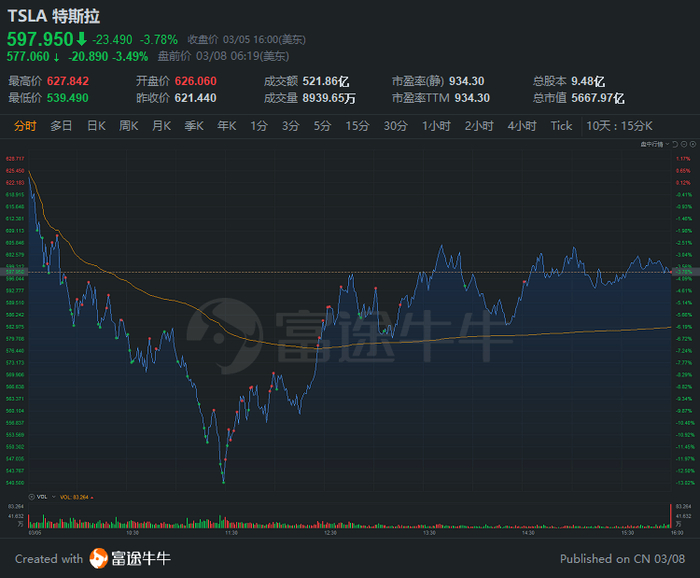The width and height of the screenshot is (700, 578).
Task: Switch to the 周K tab
Action: click(129, 126)
